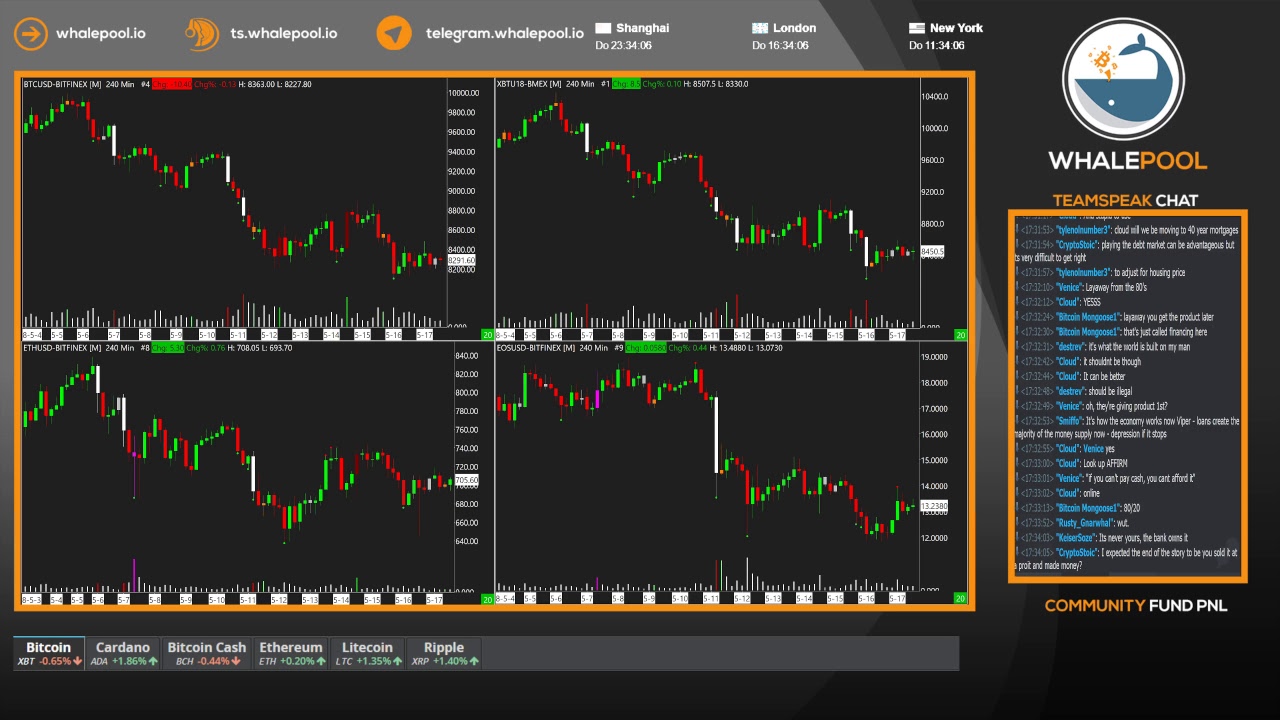This screenshot has height=720, width=1280.
Task: Click chat message 'Its never yours, the bank owns it'
Action: 1143,538
